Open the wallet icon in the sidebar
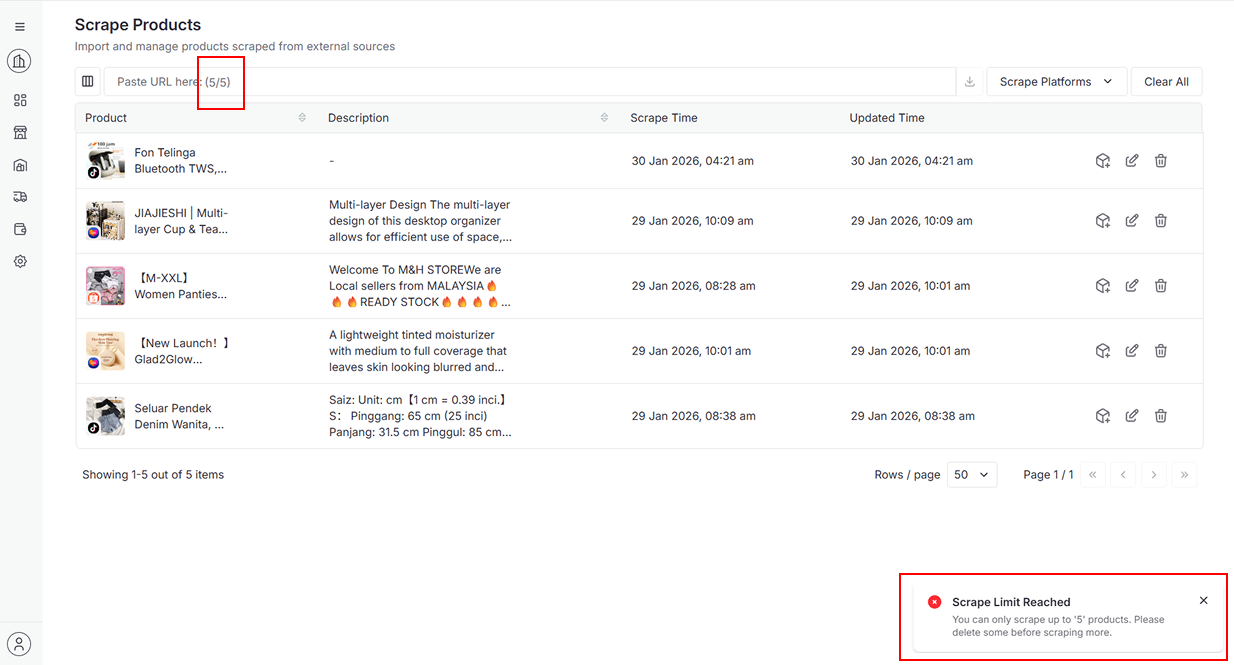 (x=20, y=229)
